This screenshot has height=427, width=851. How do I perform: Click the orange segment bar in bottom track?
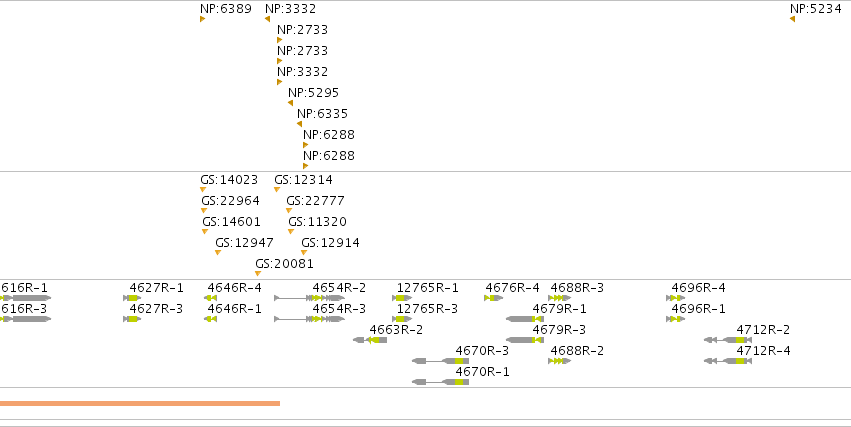pyautogui.click(x=140, y=404)
